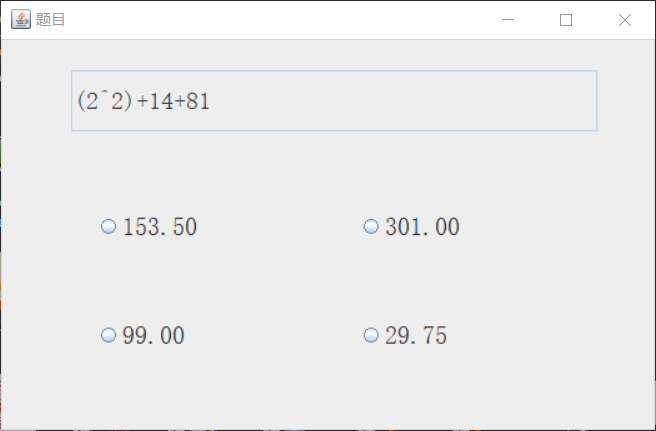Choose the 301.00 answer option
The height and width of the screenshot is (431, 656).
coord(371,227)
